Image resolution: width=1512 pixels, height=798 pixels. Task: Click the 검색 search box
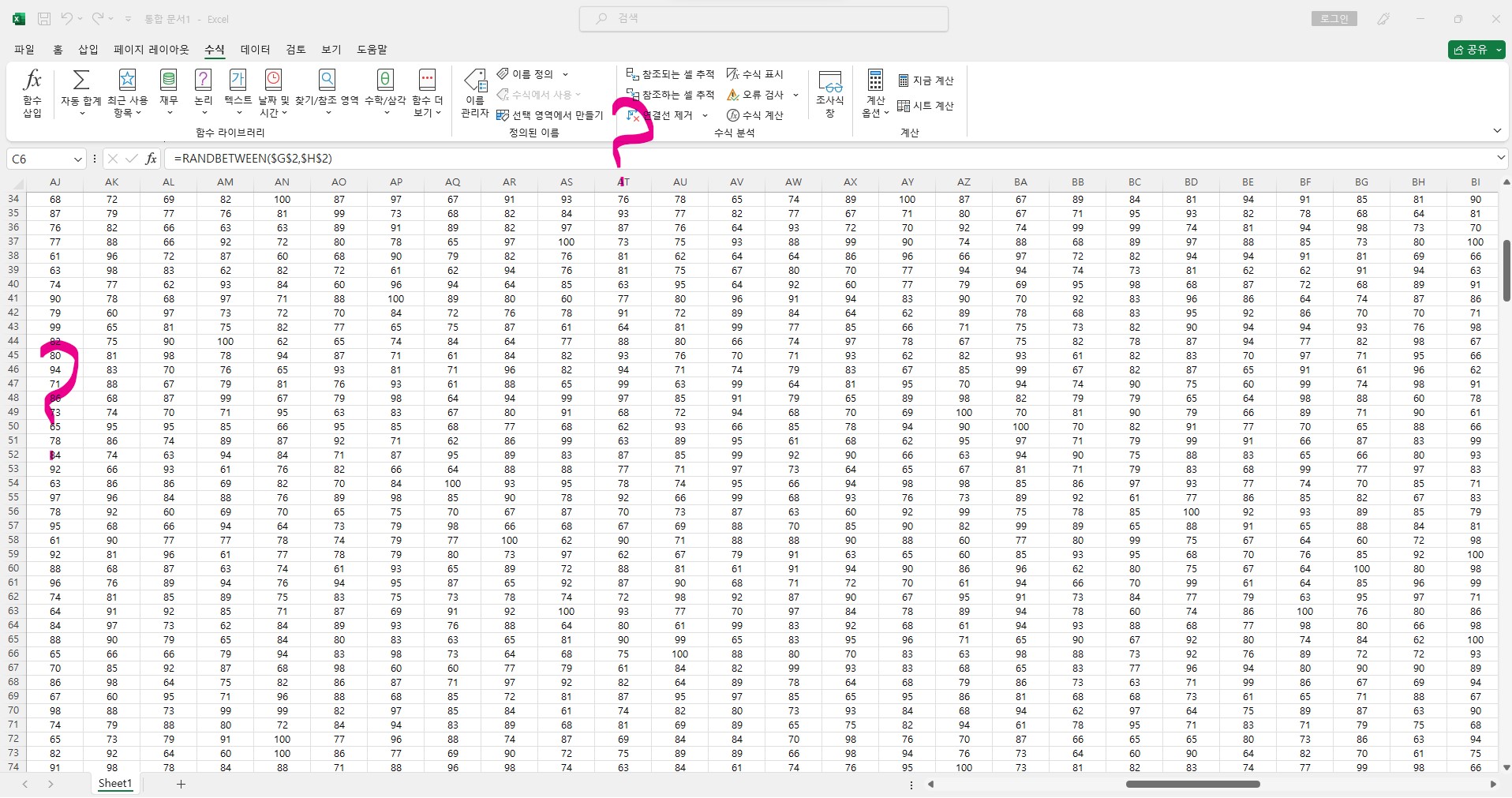pyautogui.click(x=764, y=18)
